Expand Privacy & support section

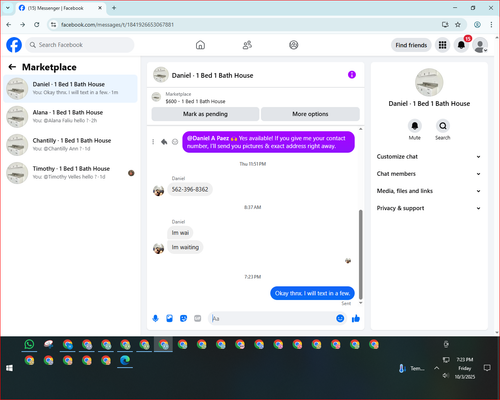[x=429, y=208]
